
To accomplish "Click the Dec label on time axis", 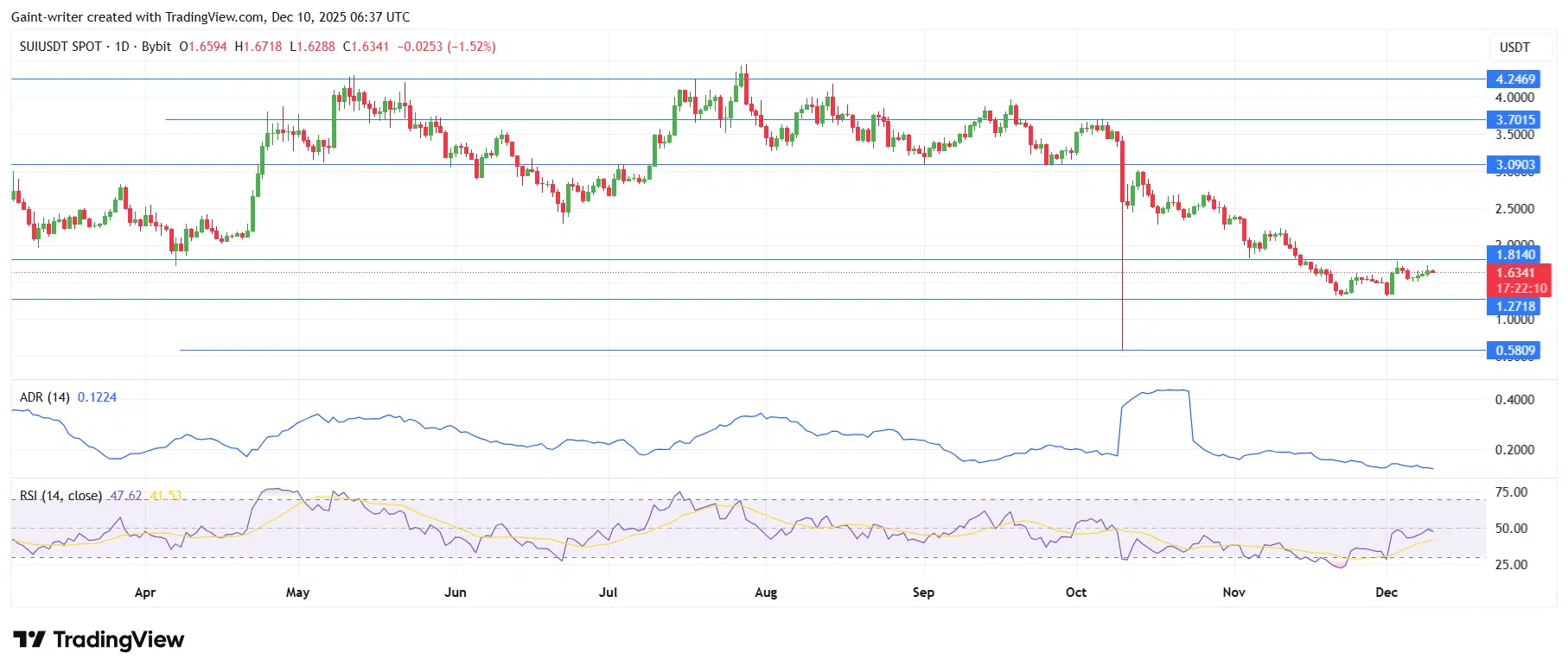I will point(1386,593).
